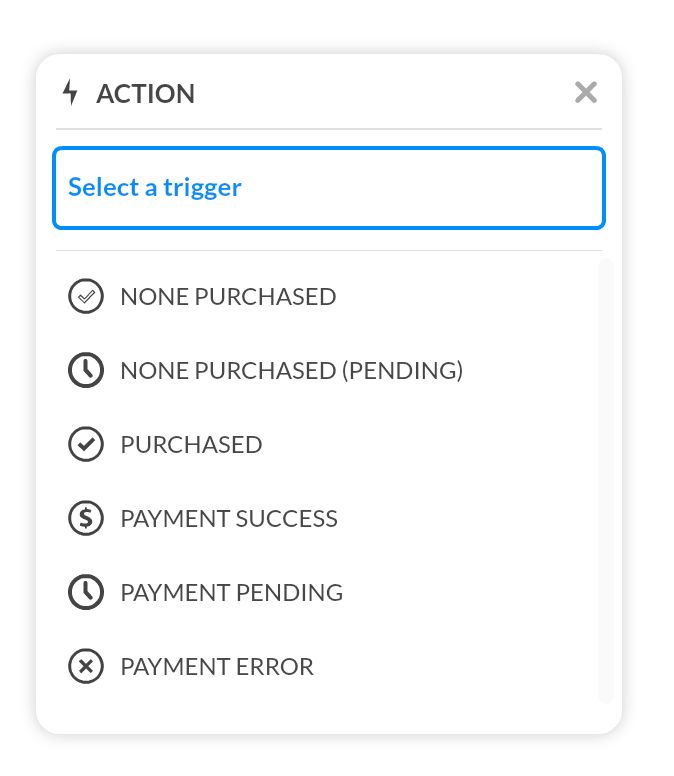Select the NONE PURCHASED trigger
This screenshot has height=776, width=674.
point(228,297)
